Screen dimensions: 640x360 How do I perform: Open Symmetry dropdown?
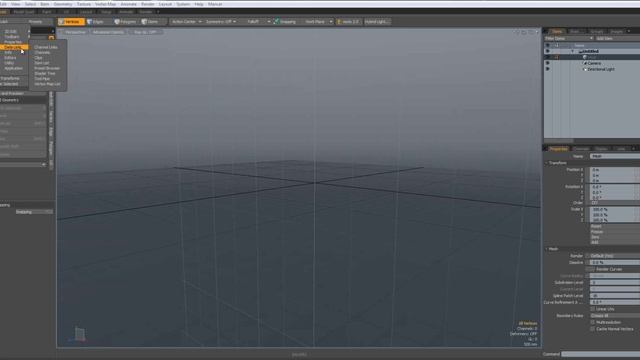tap(221, 22)
